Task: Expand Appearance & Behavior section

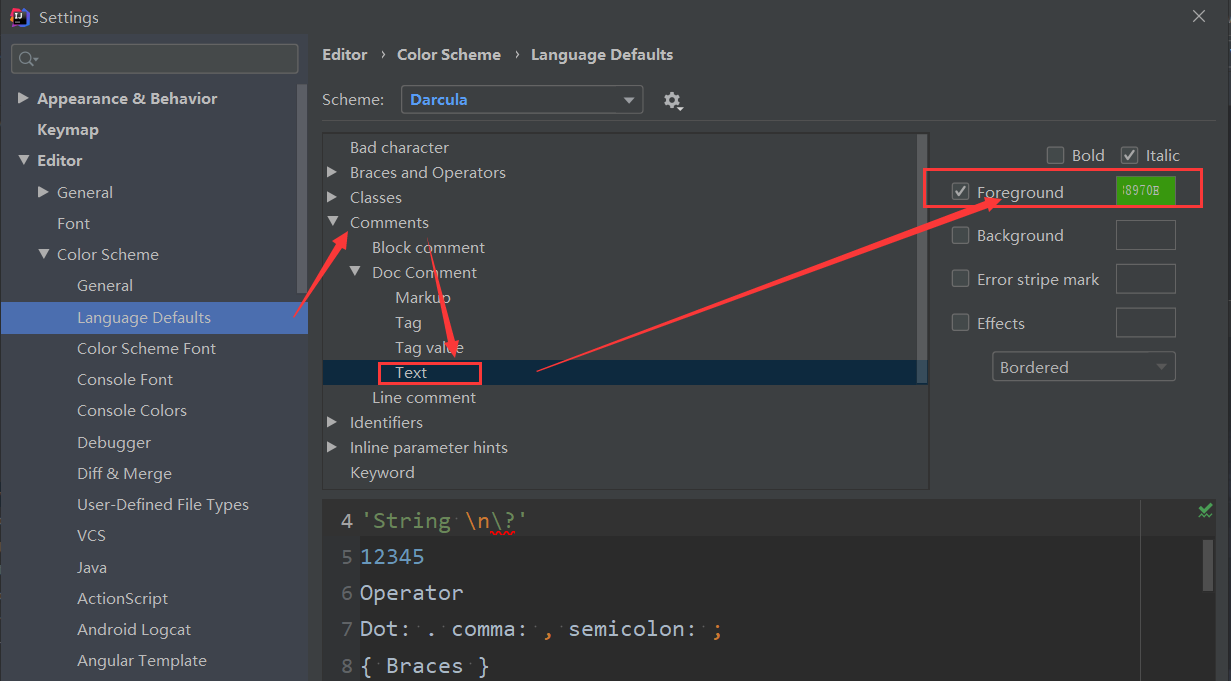Action: coord(23,98)
